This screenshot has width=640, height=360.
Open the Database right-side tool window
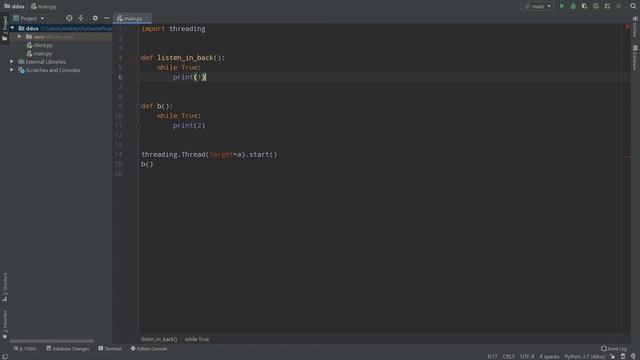click(635, 58)
